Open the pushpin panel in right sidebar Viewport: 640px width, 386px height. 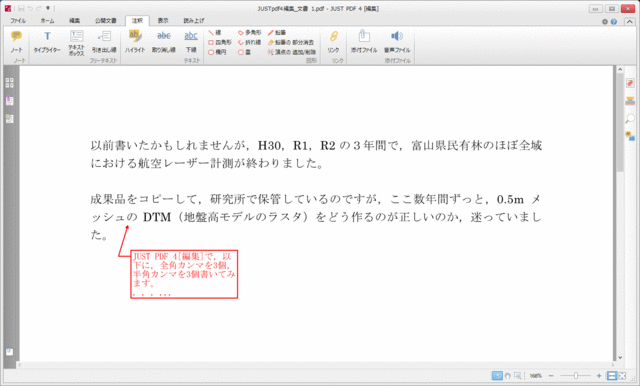630,83
